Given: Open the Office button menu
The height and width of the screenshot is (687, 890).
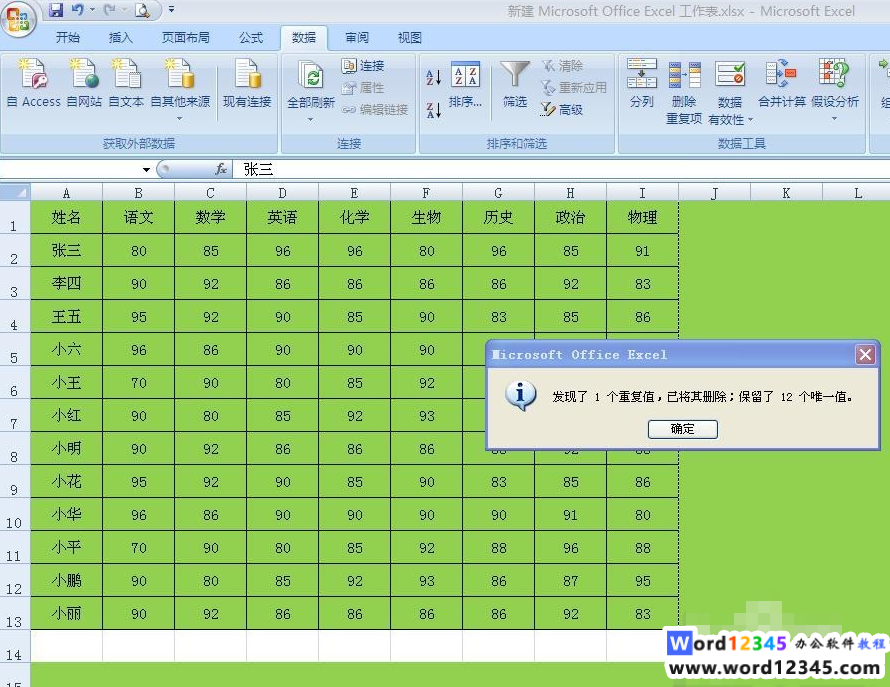Looking at the screenshot, I should coord(18,20).
